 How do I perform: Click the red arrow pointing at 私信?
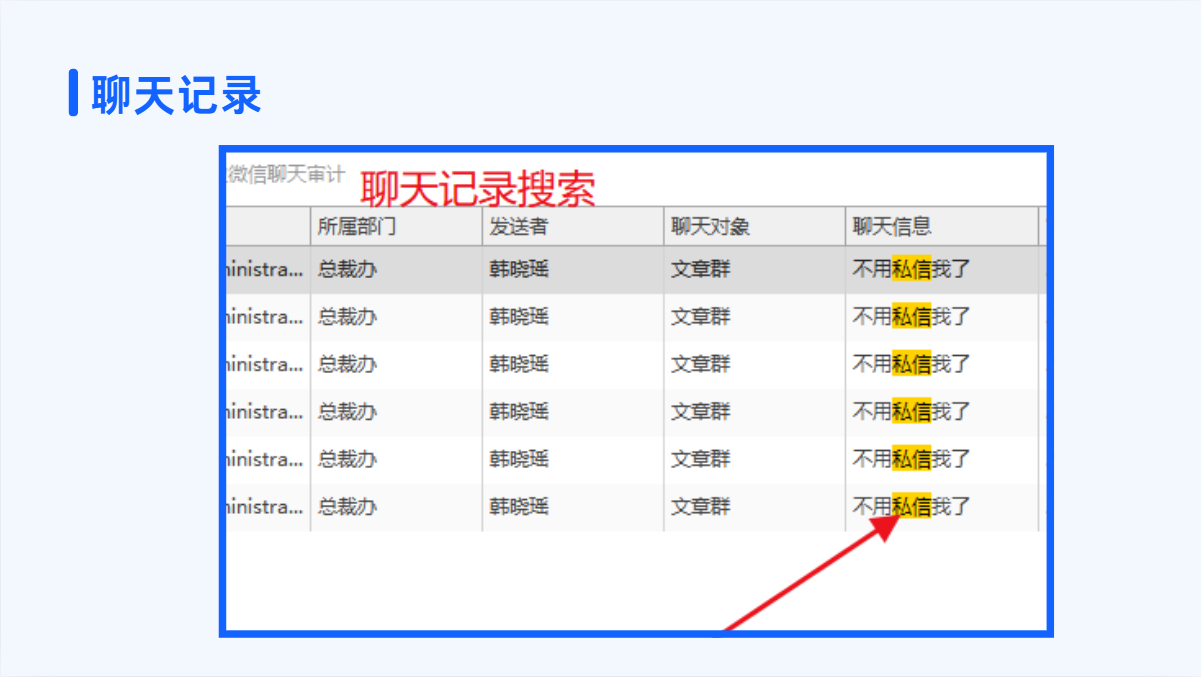pyautogui.click(x=806, y=580)
